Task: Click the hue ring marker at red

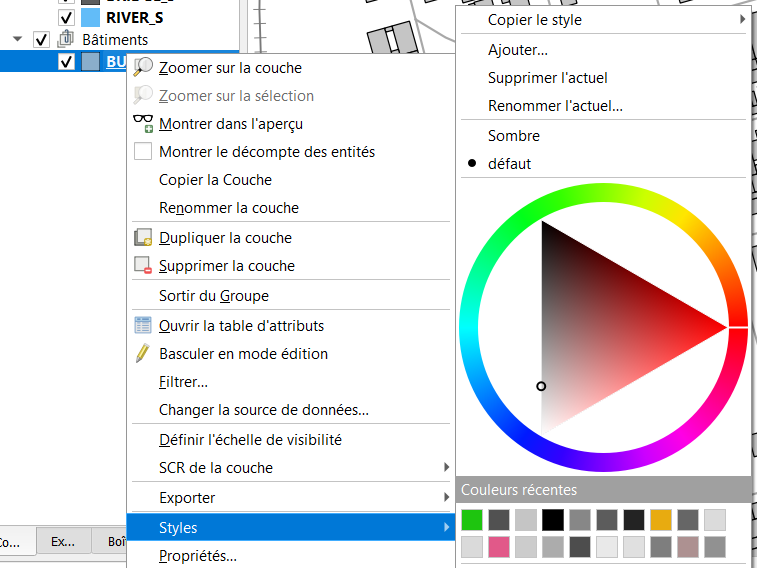Action: [738, 327]
